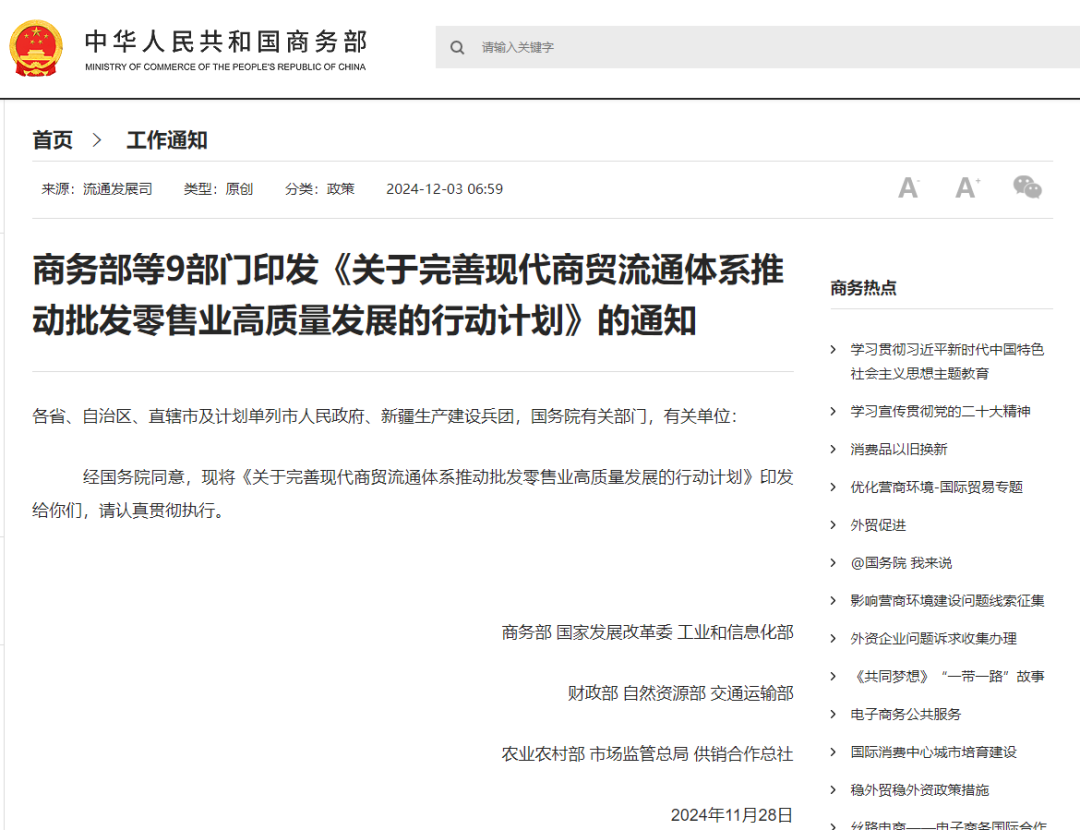Share the article via the WeChat icon
Screen dimensions: 1080x830
point(1027,188)
